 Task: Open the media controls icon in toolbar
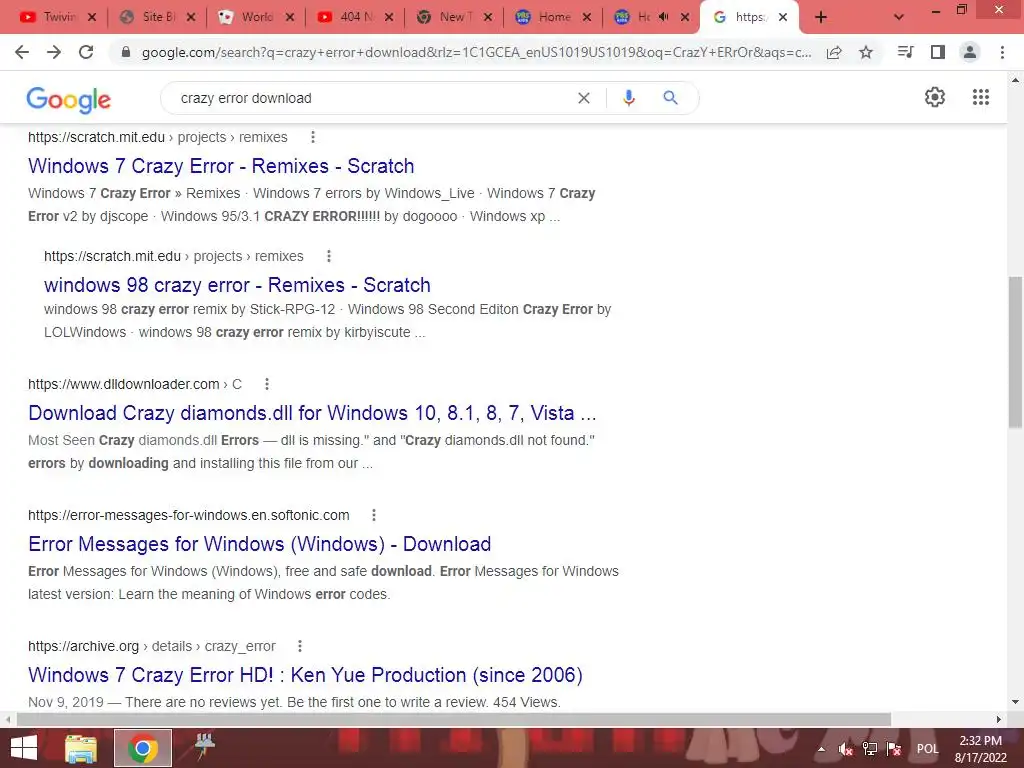[x=905, y=52]
